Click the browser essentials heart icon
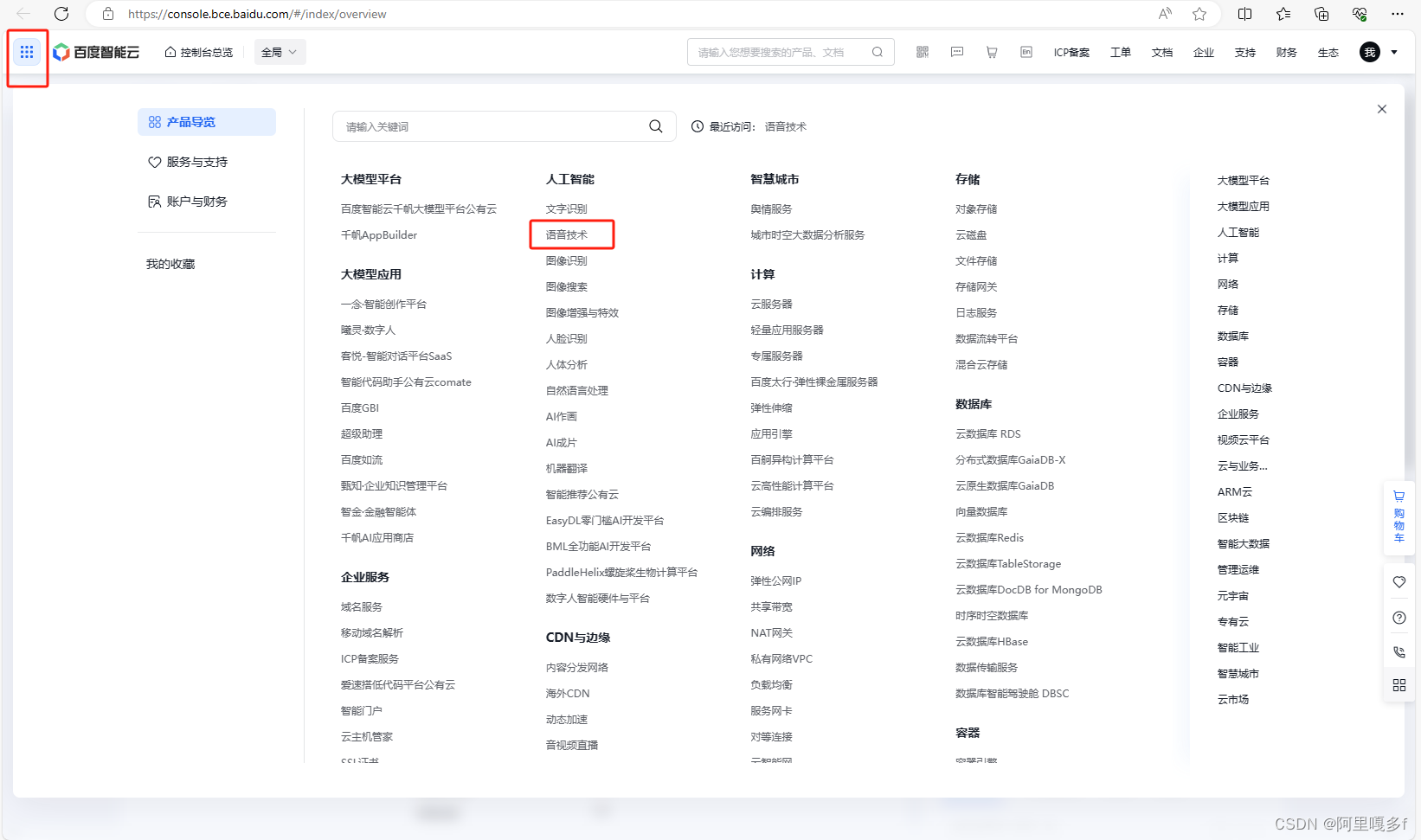 (1360, 14)
